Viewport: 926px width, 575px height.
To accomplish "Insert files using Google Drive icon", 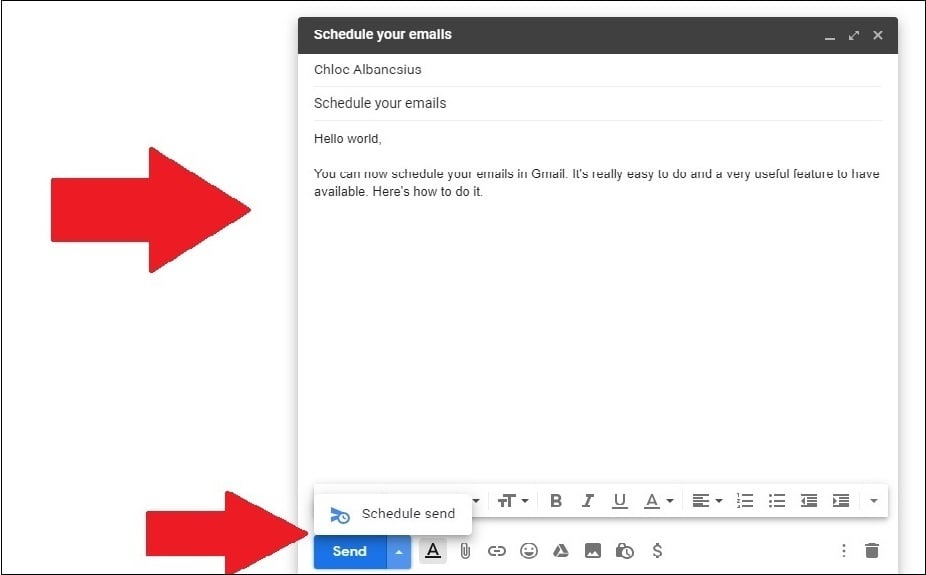I will click(x=561, y=551).
